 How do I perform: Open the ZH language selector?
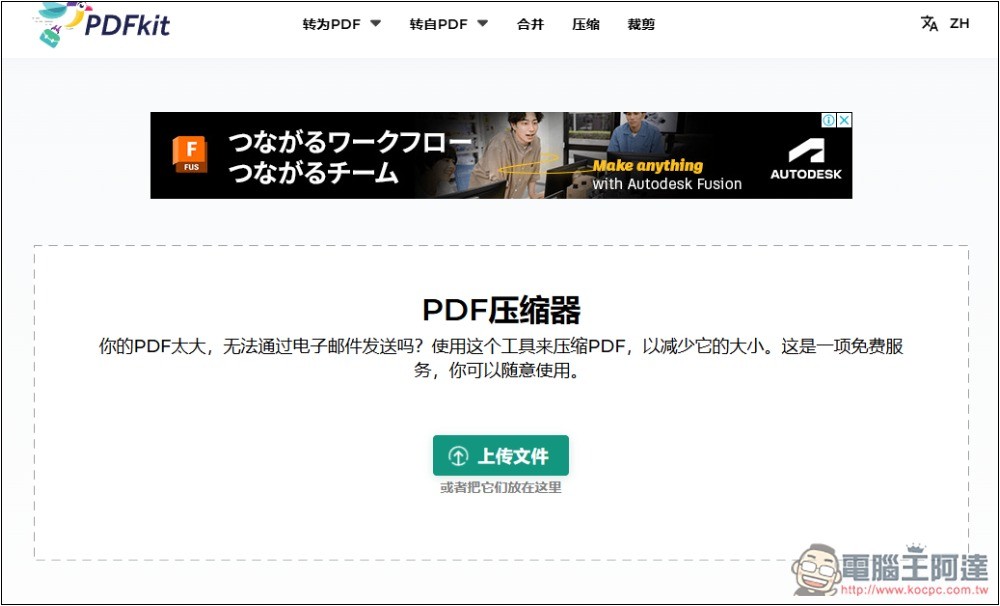(x=959, y=24)
